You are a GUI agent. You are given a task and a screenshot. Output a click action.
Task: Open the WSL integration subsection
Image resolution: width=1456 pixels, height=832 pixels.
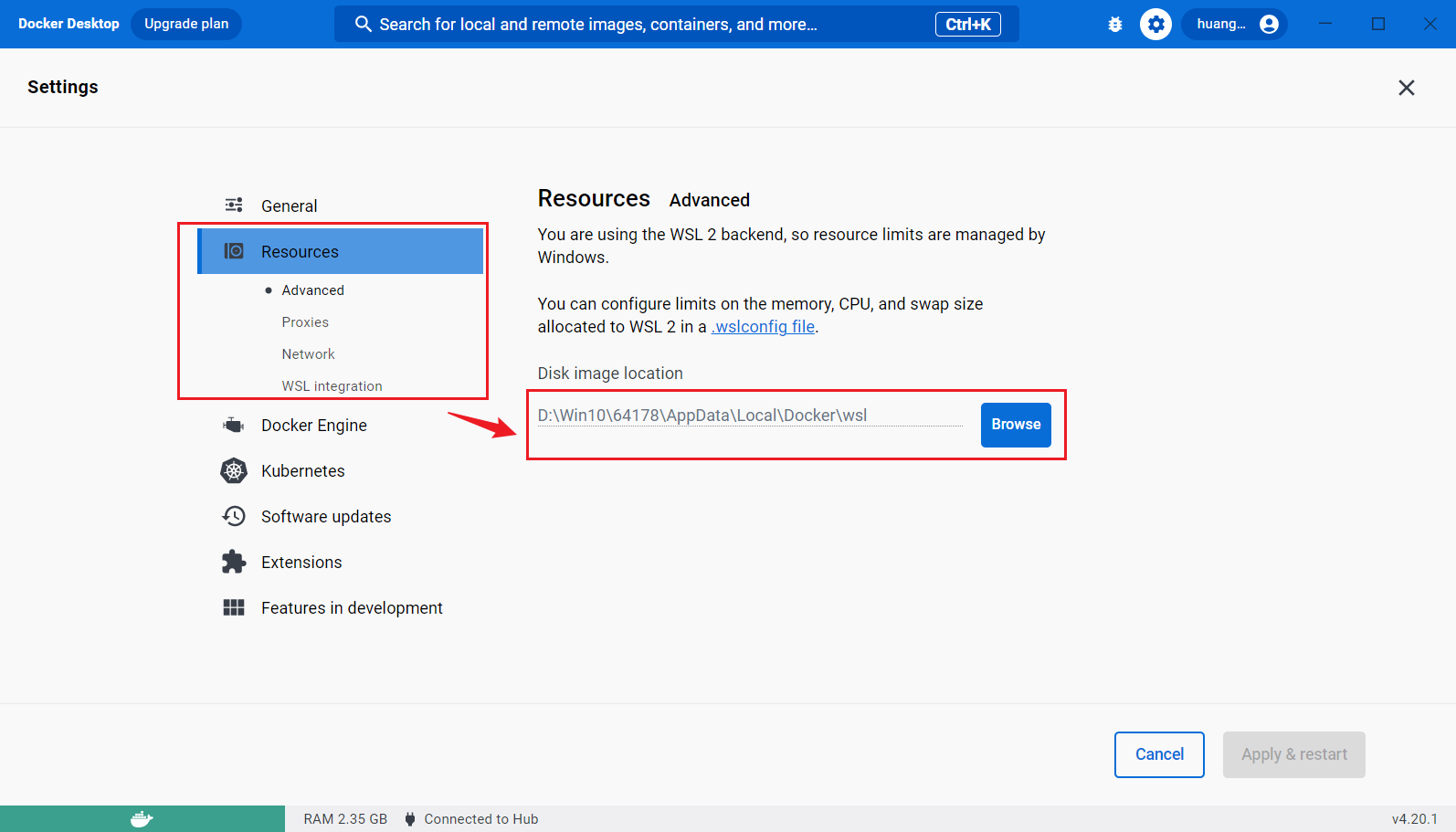[x=332, y=386]
